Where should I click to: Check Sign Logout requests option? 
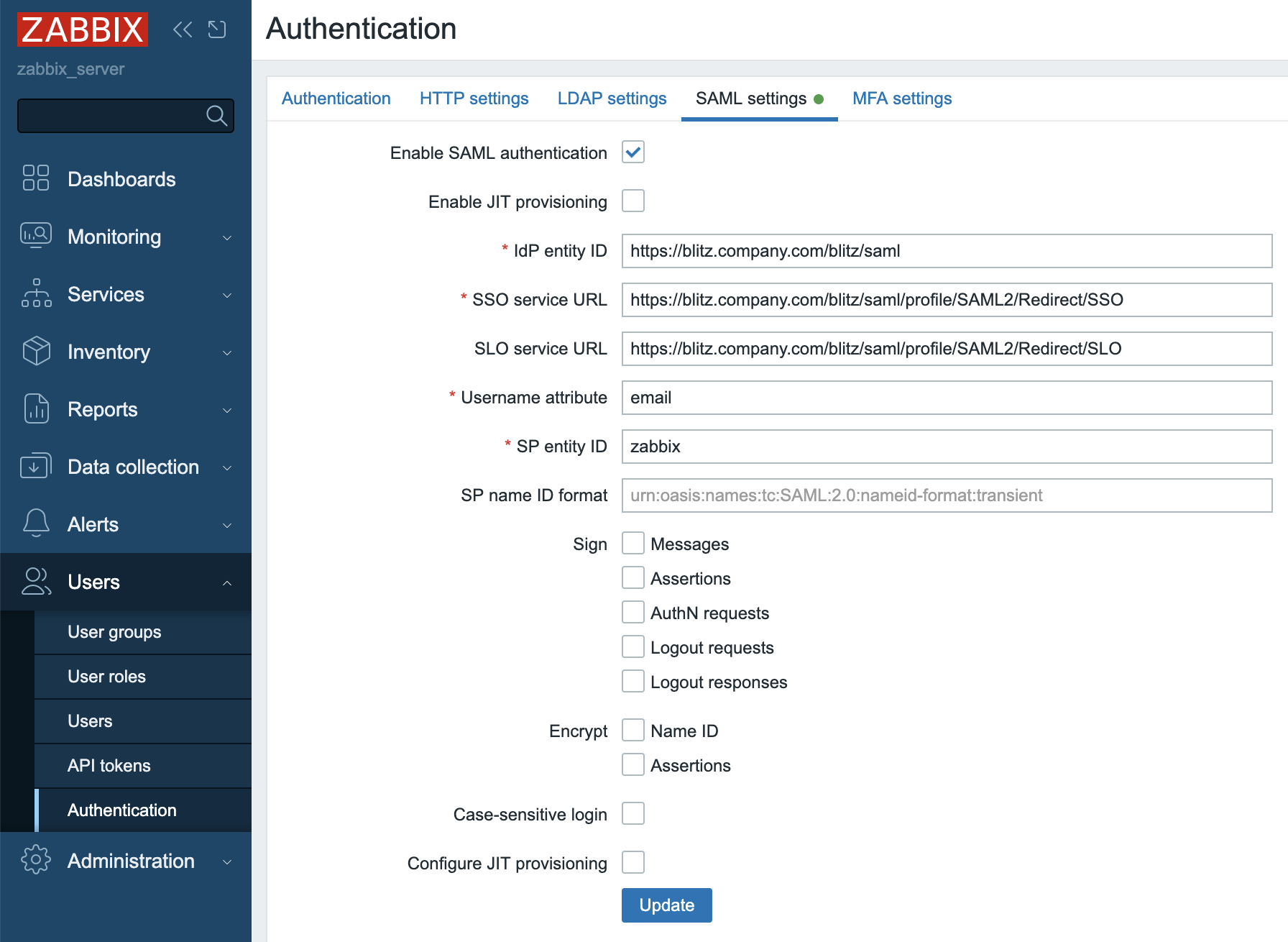[633, 646]
